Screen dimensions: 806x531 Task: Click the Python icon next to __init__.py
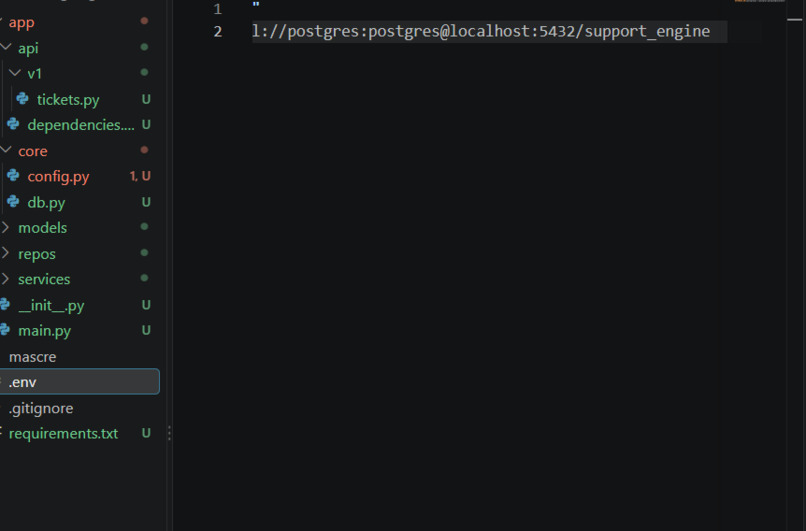5,304
